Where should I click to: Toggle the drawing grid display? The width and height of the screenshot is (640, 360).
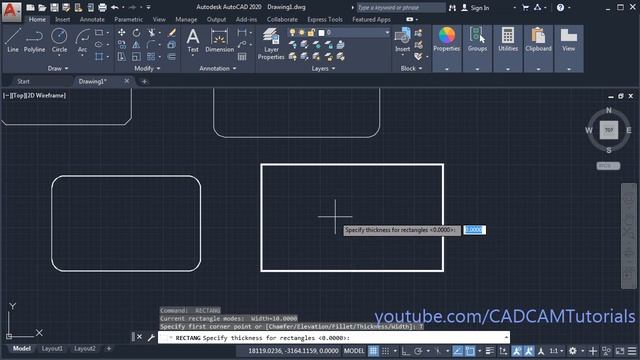[x=373, y=351]
